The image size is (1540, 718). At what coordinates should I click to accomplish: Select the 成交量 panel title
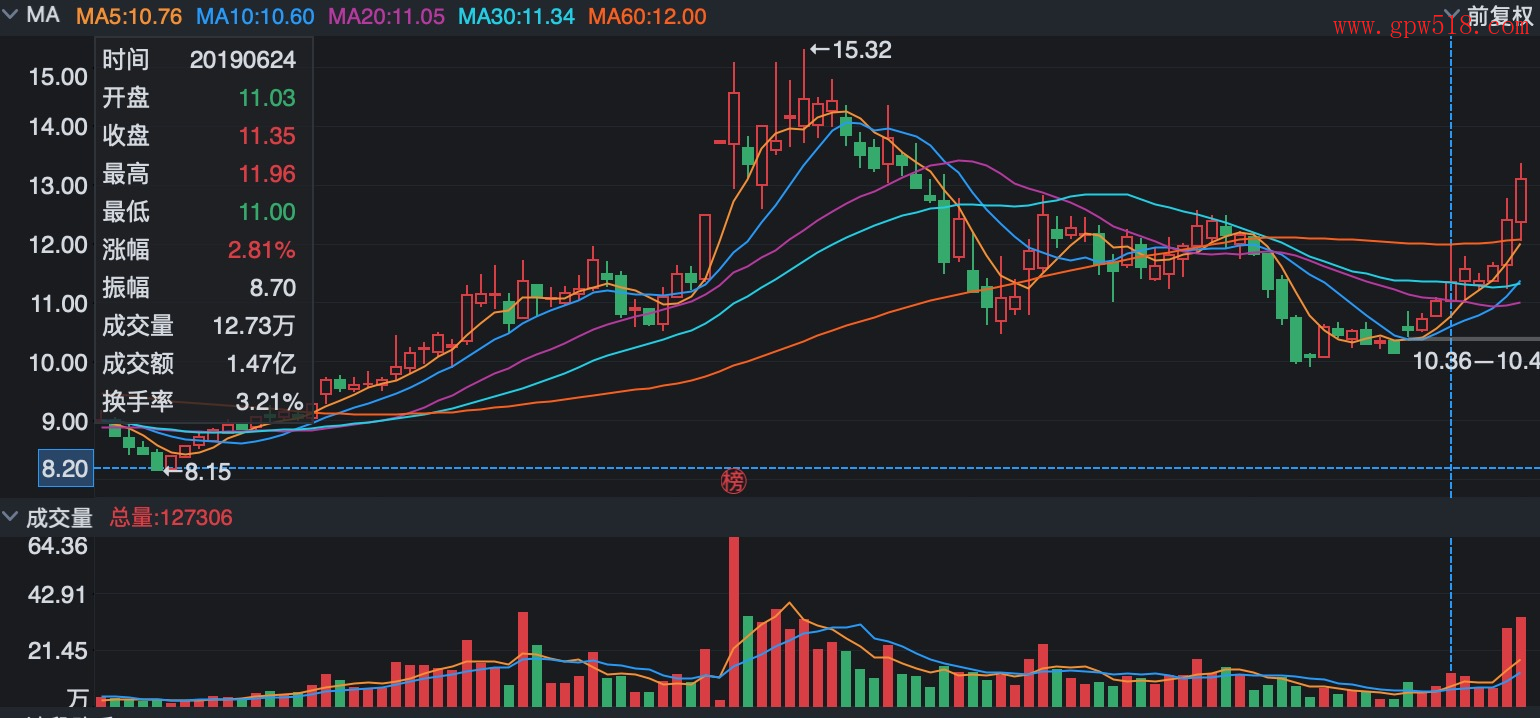[x=59, y=517]
